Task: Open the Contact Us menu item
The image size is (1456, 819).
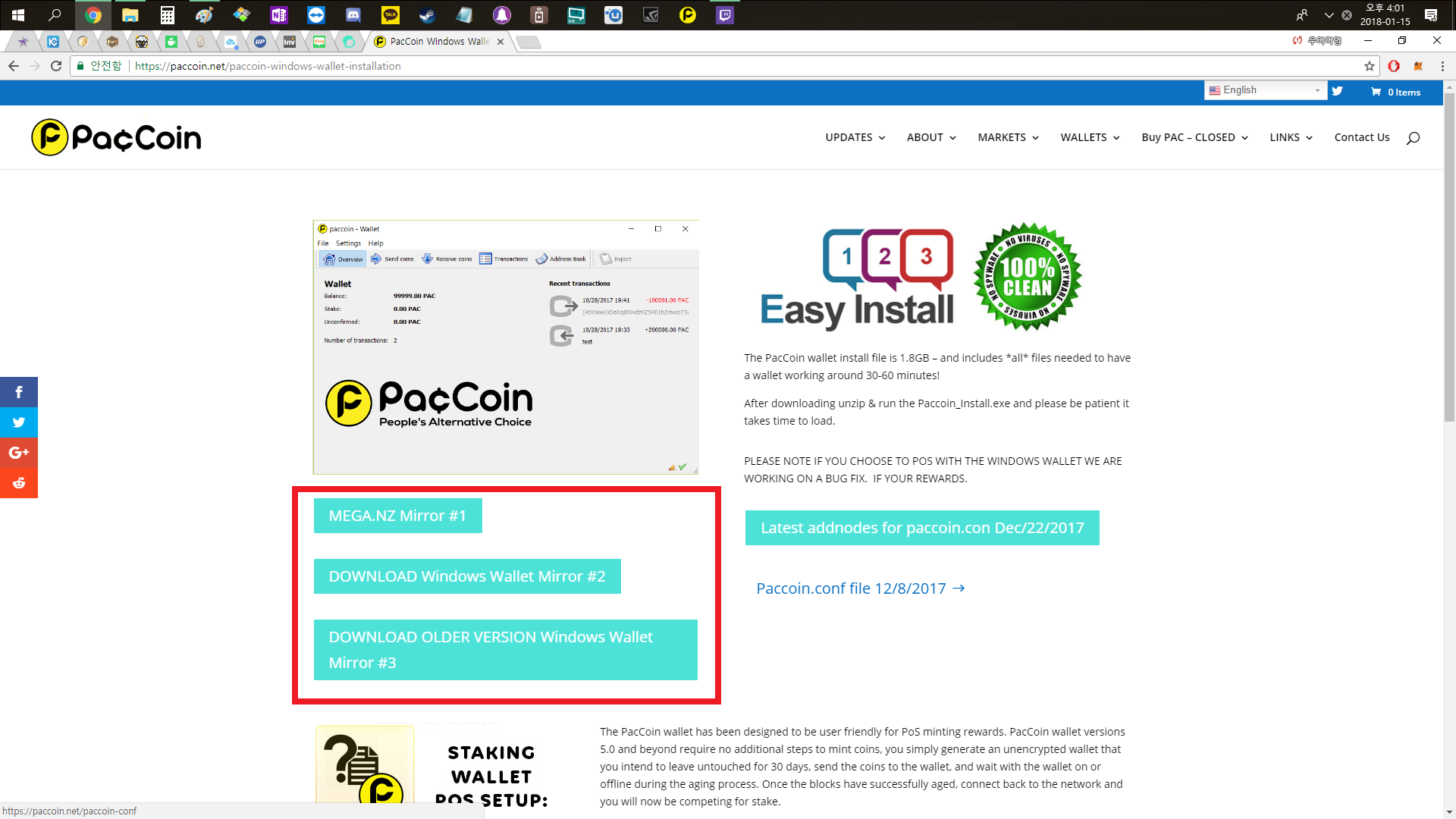Action: coord(1362,137)
